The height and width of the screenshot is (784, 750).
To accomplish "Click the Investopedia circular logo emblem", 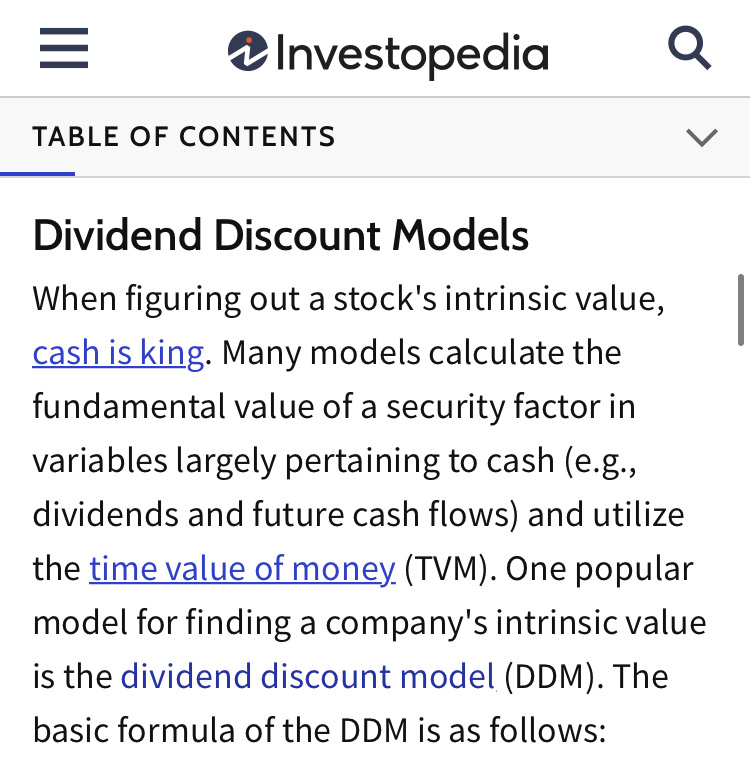I will (x=246, y=51).
